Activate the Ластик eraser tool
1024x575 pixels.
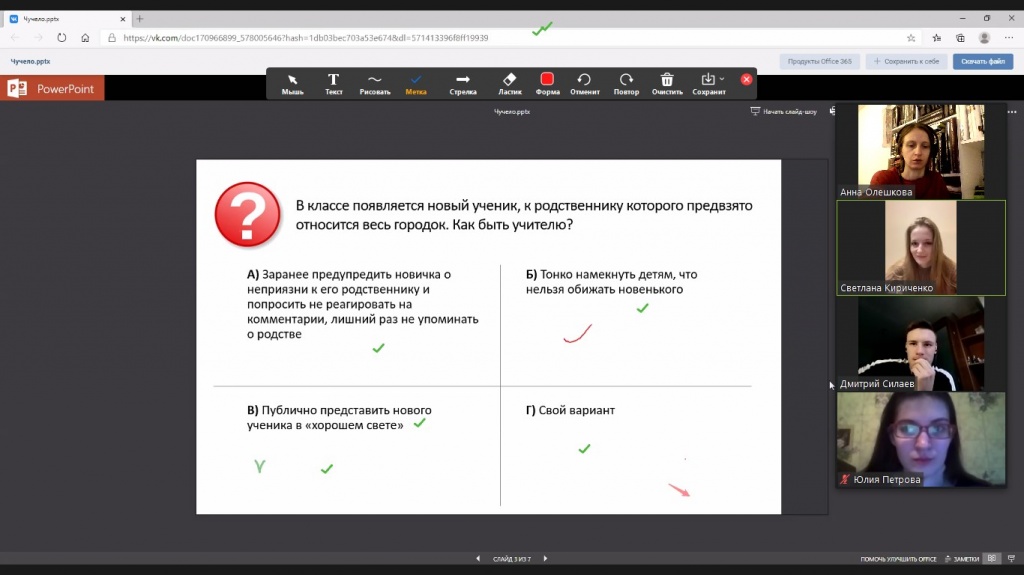[x=509, y=83]
